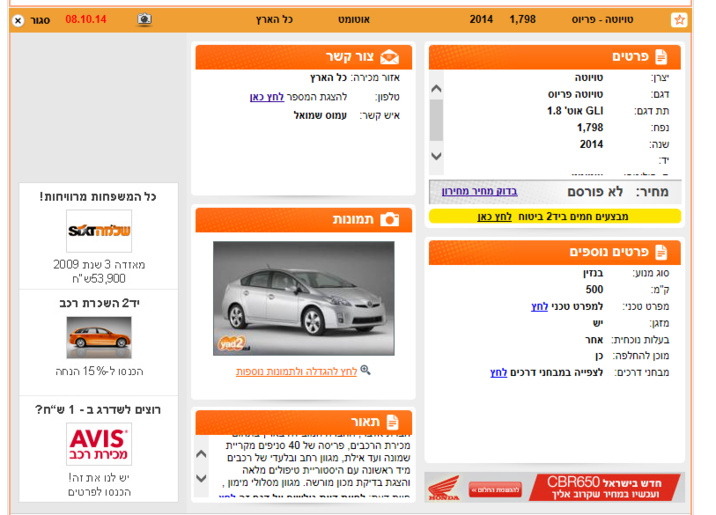Click the 15% discount ad text
Screen dimensions: 716x515
[99, 371]
